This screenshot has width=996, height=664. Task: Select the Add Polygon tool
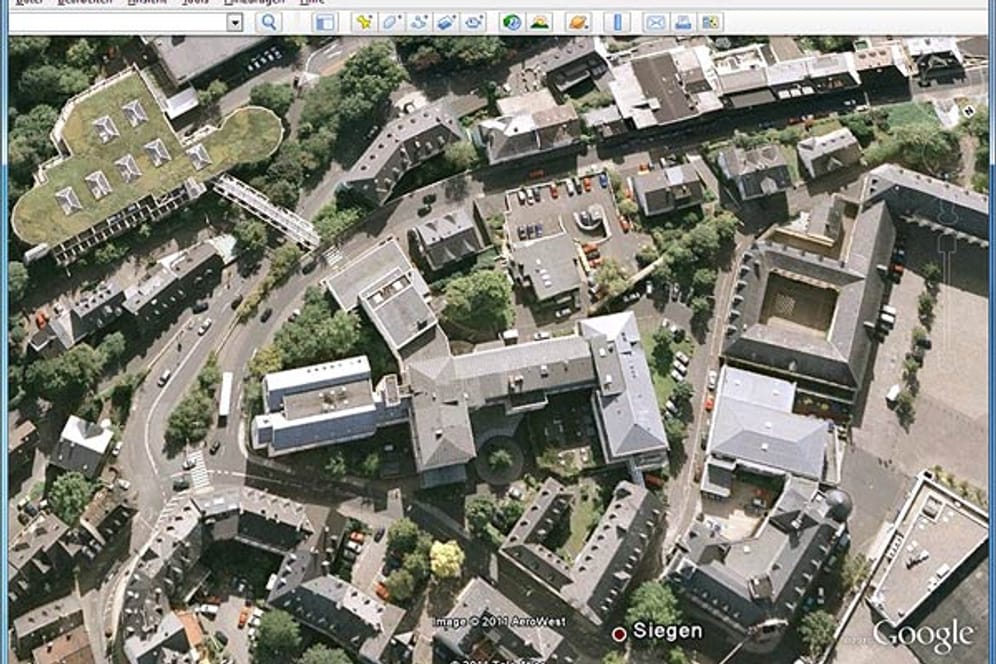(391, 22)
